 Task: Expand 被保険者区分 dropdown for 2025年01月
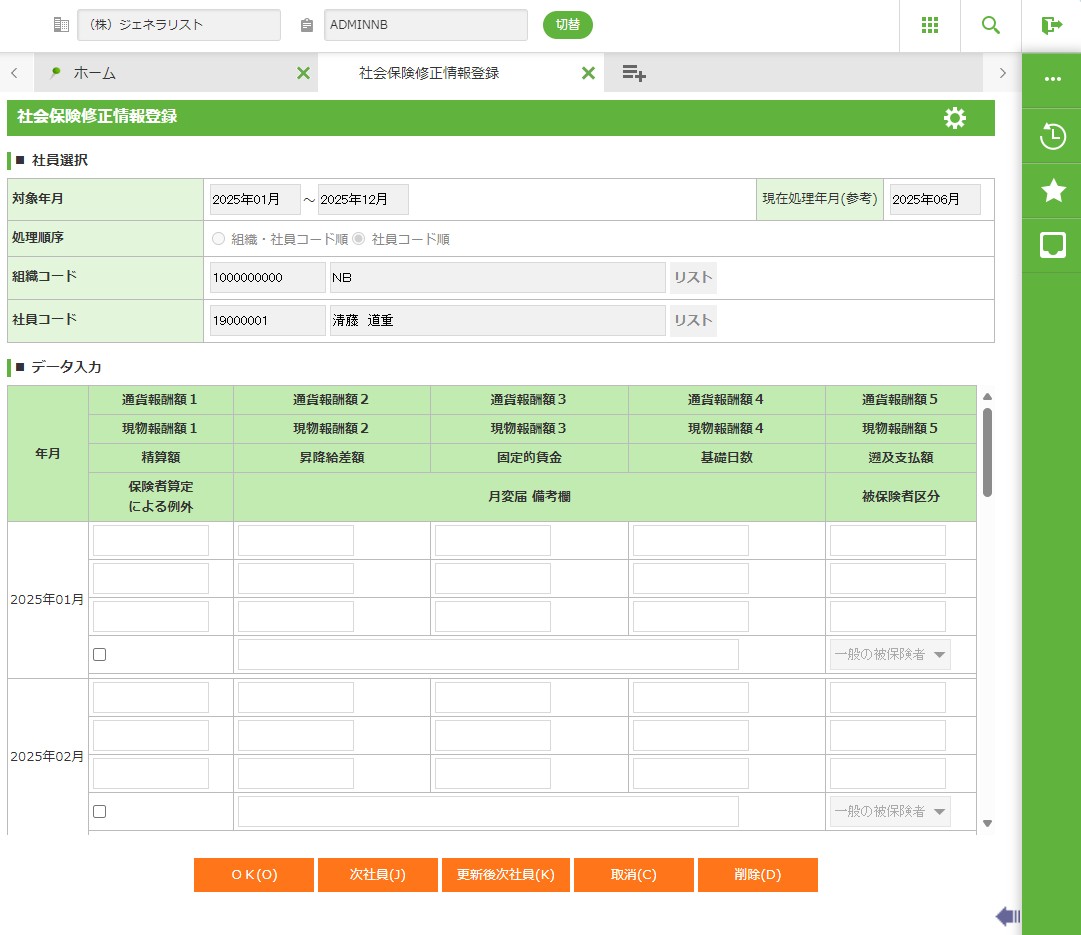889,655
